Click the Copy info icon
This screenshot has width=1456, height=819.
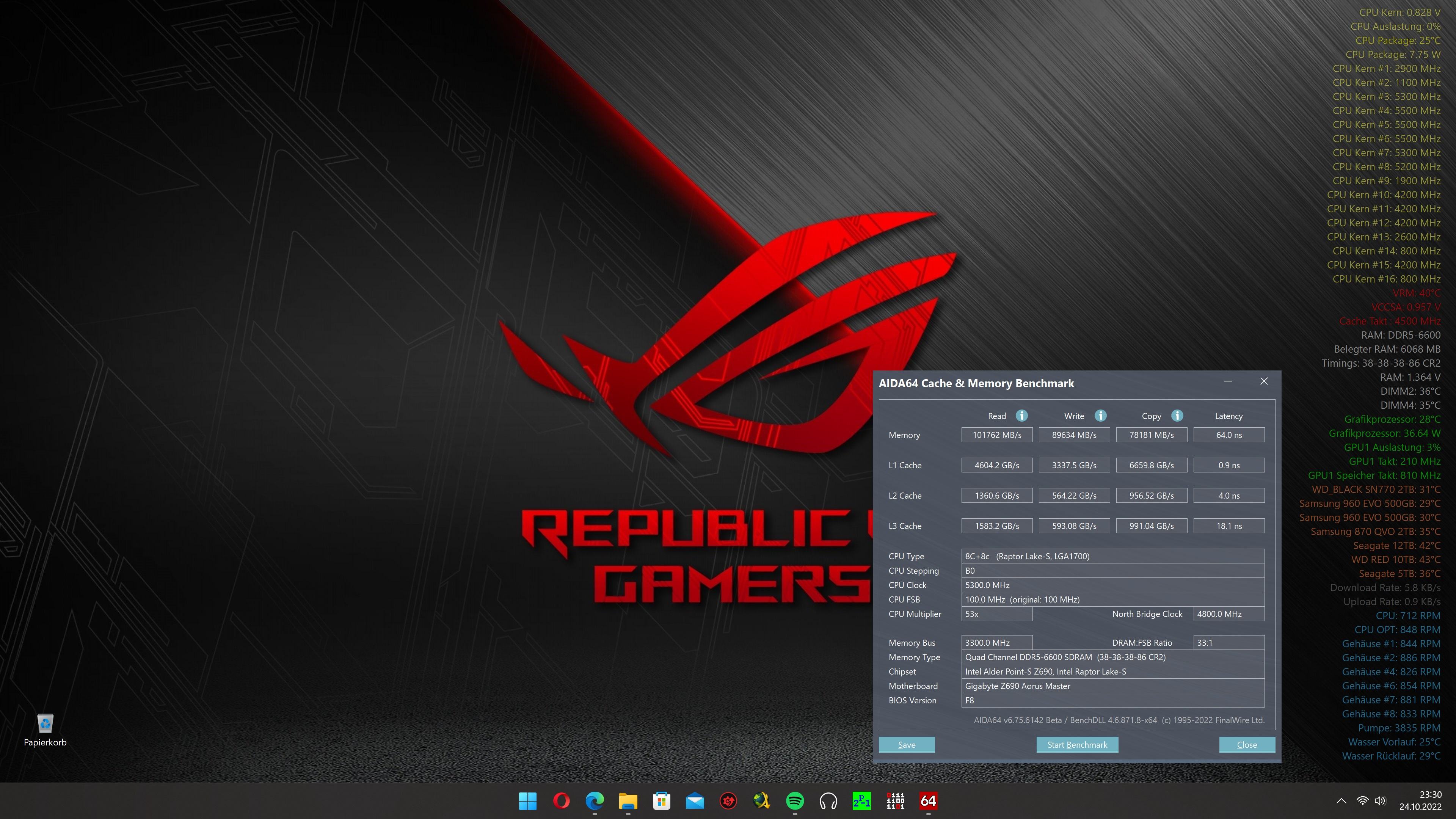[1177, 416]
